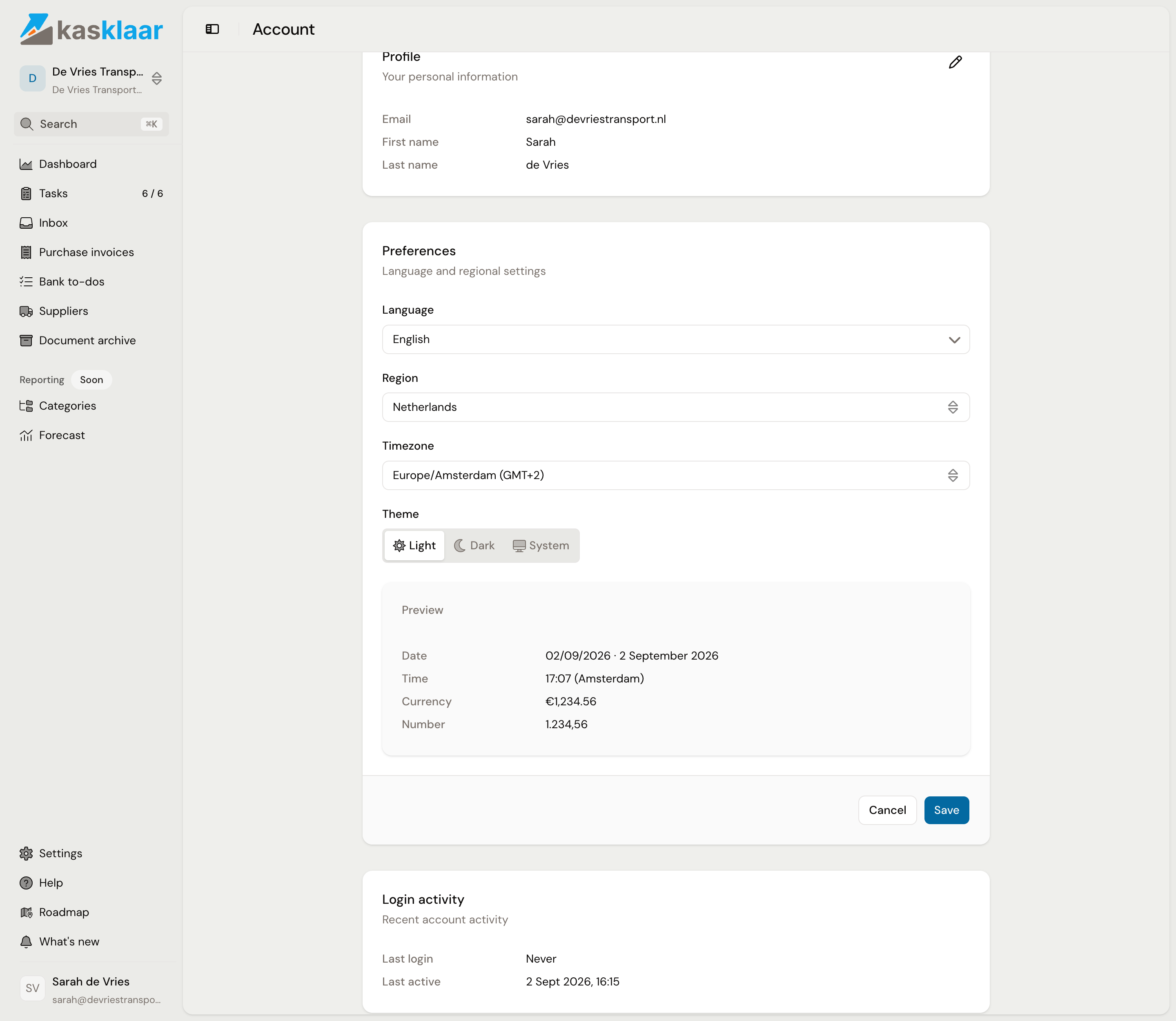Go to Purchase invoices in sidebar
Viewport: 1176px width, 1021px height.
[91, 252]
